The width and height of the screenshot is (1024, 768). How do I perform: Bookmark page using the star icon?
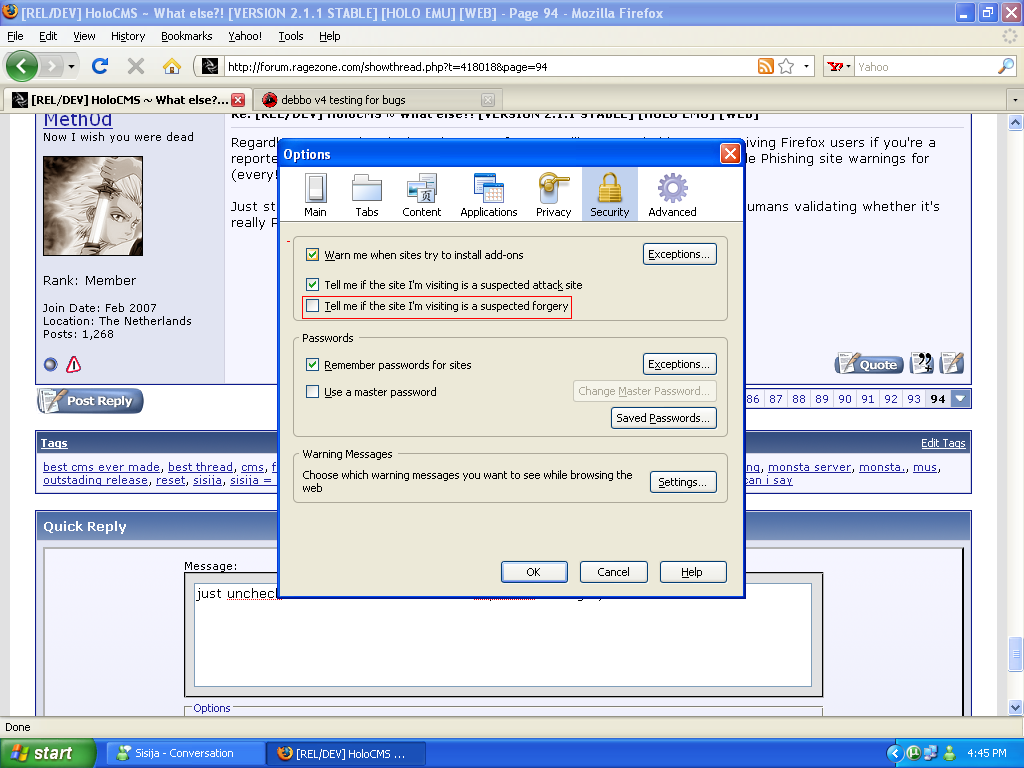786,67
